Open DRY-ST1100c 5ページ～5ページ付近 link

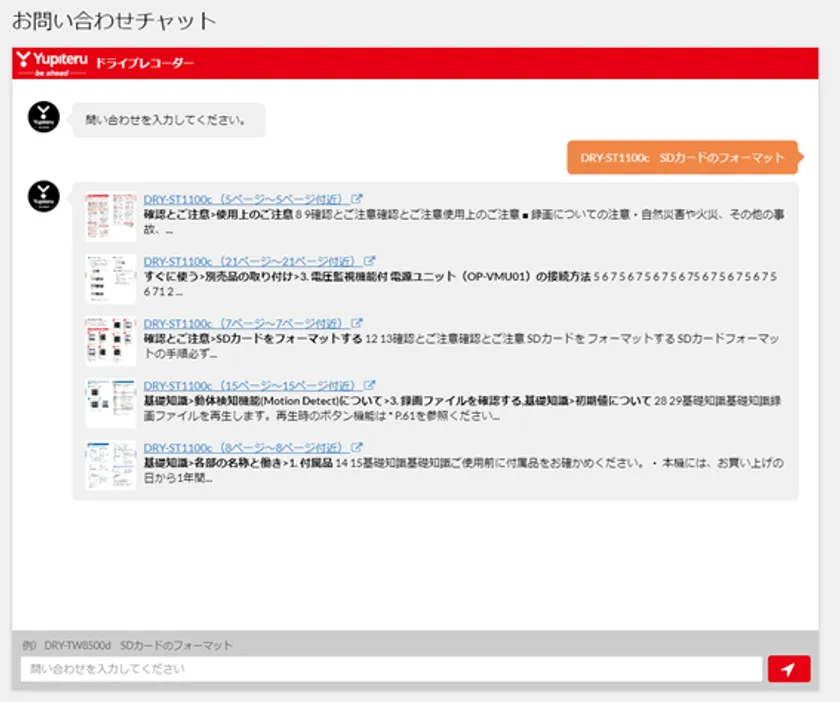coord(246,199)
